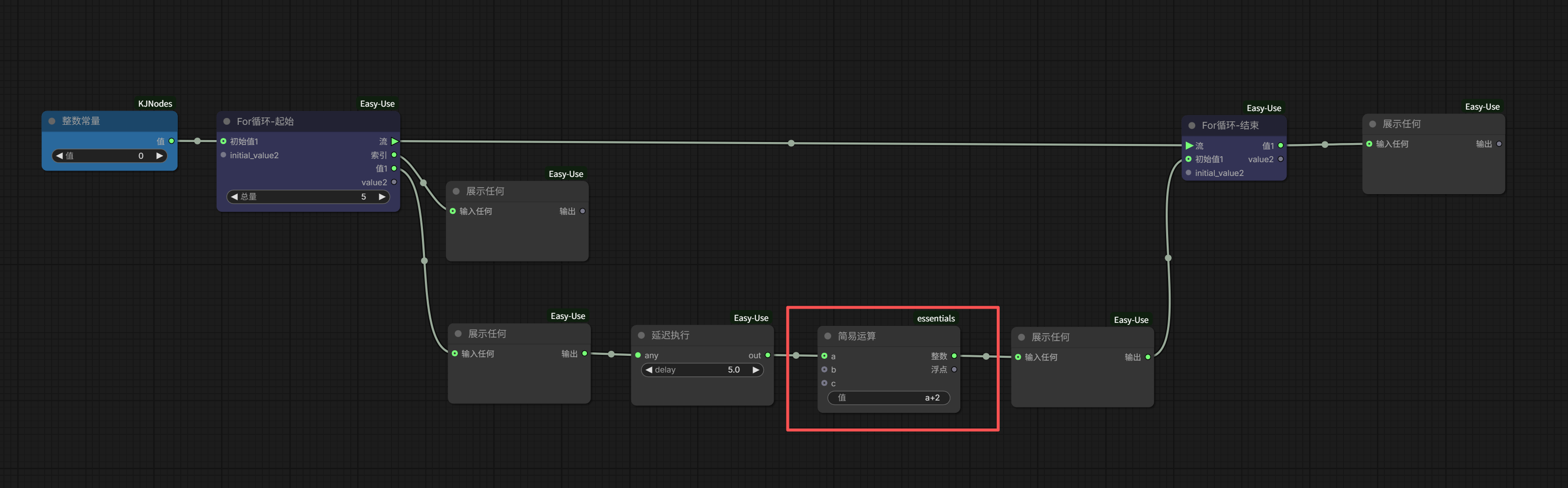The image size is (1568, 488).
Task: Toggle collapse dot on the 简易运算 node
Action: point(827,336)
